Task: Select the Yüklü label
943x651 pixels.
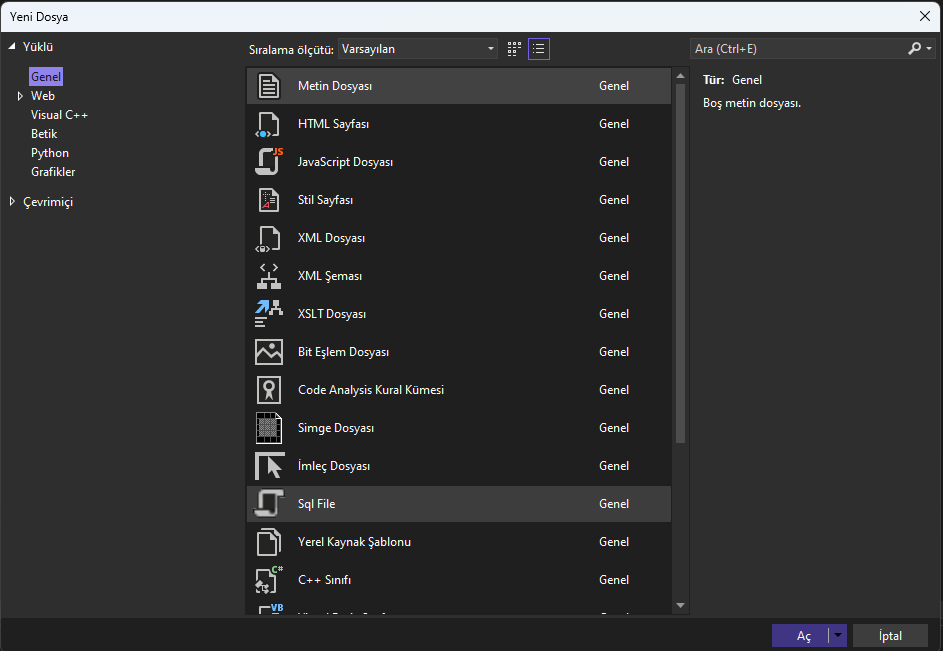Action: click(x=38, y=47)
